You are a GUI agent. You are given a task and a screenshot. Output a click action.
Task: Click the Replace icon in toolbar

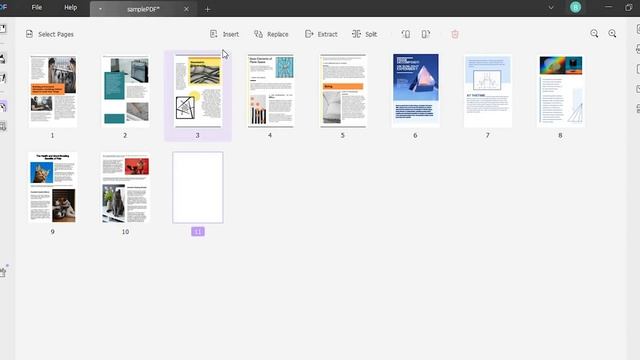tap(258, 34)
